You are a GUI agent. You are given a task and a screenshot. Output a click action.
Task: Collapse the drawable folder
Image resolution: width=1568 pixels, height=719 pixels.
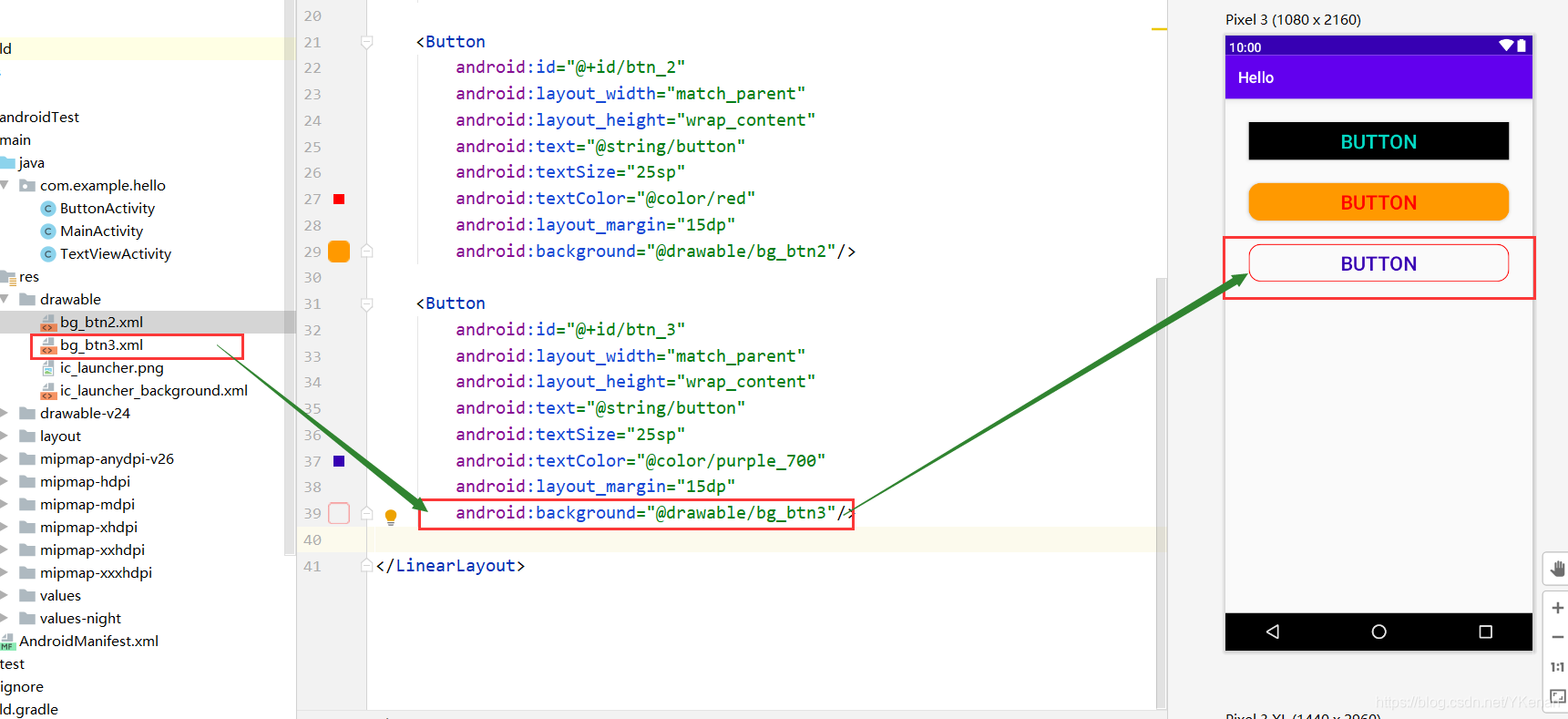5,300
